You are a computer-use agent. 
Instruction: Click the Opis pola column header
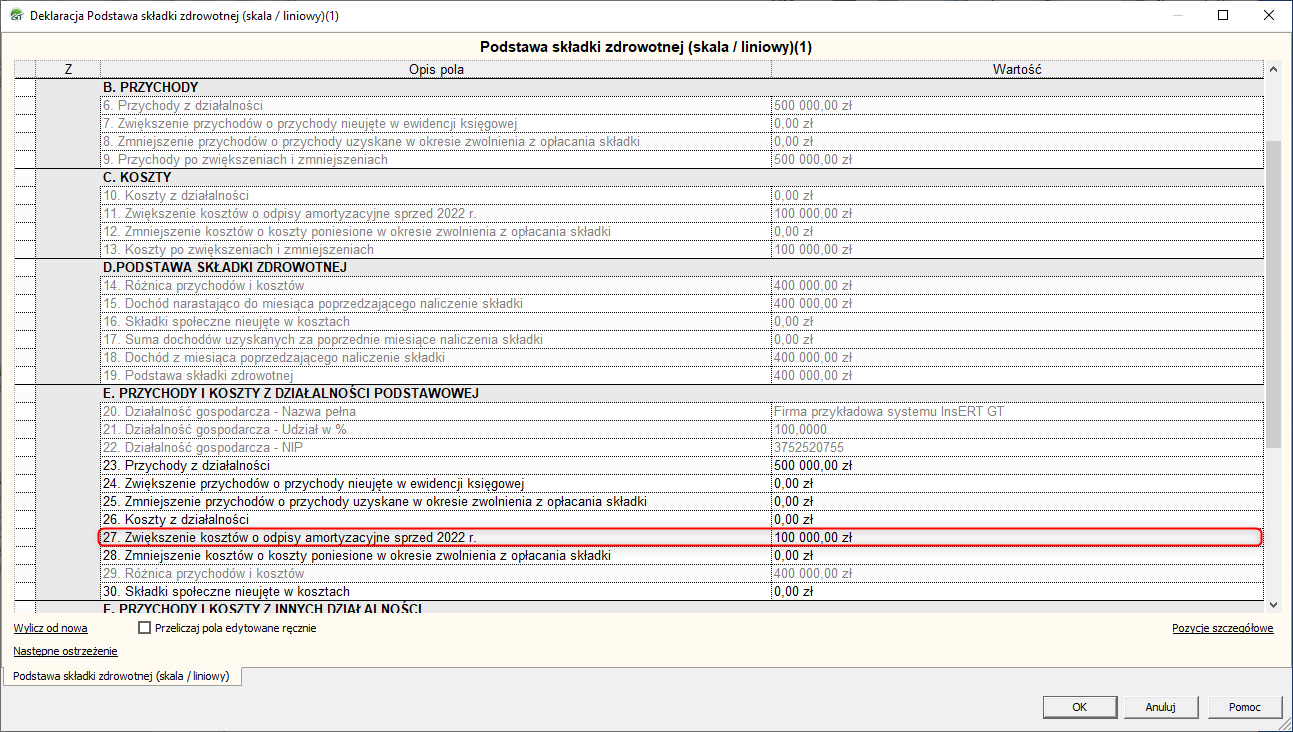click(436, 69)
